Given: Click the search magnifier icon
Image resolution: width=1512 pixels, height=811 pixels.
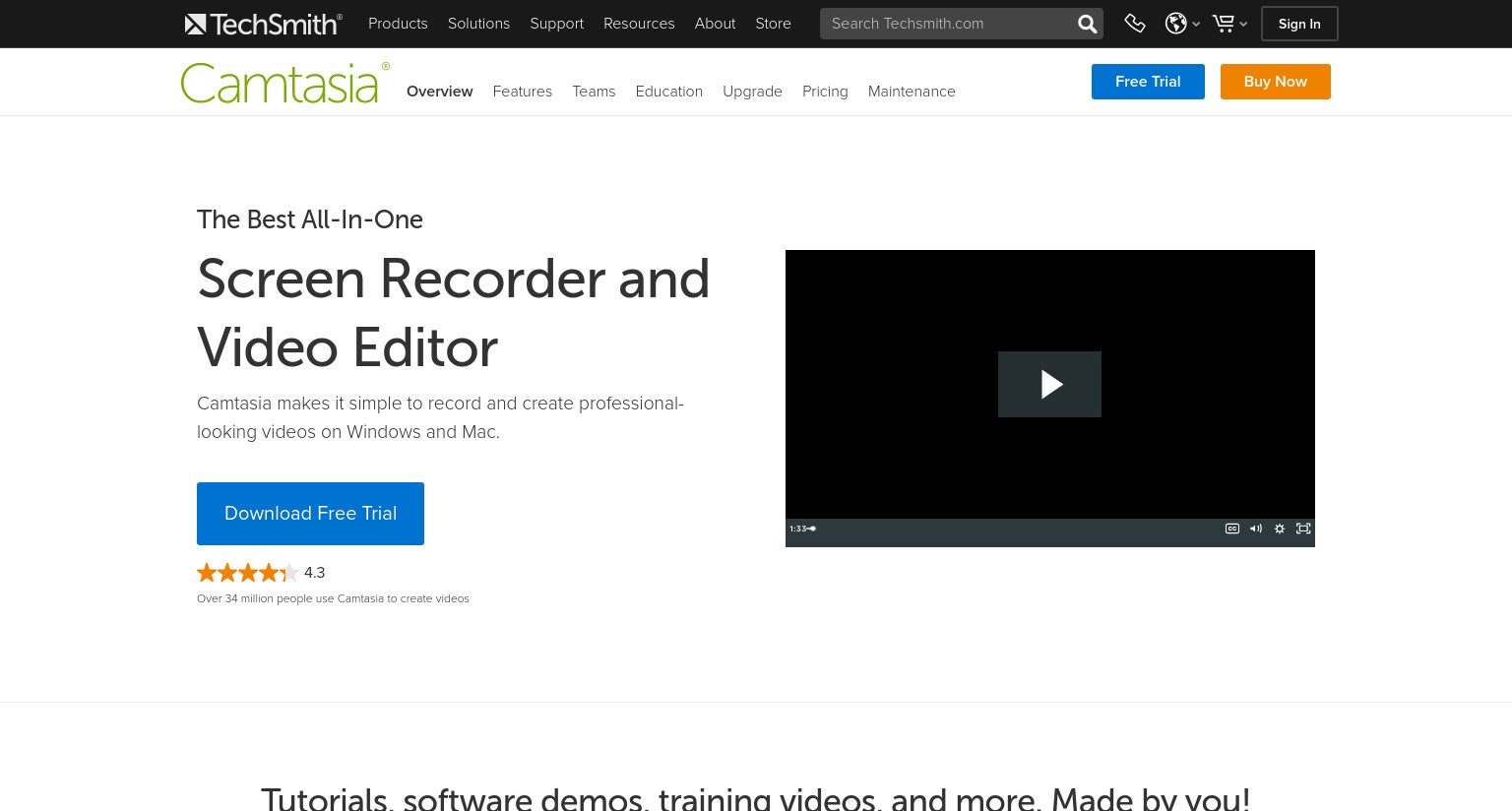Looking at the screenshot, I should (1087, 24).
